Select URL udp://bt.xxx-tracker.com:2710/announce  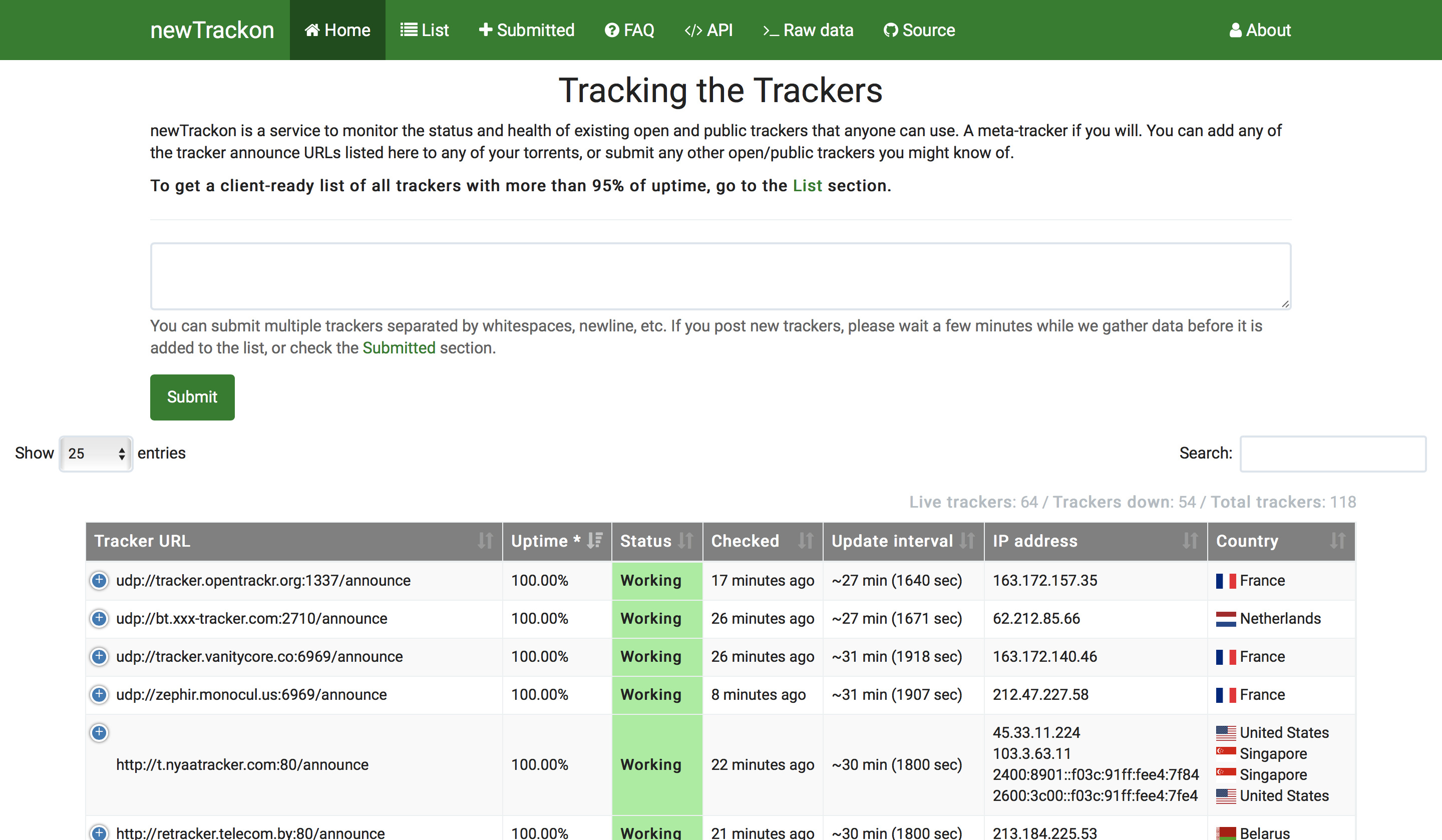point(252,618)
